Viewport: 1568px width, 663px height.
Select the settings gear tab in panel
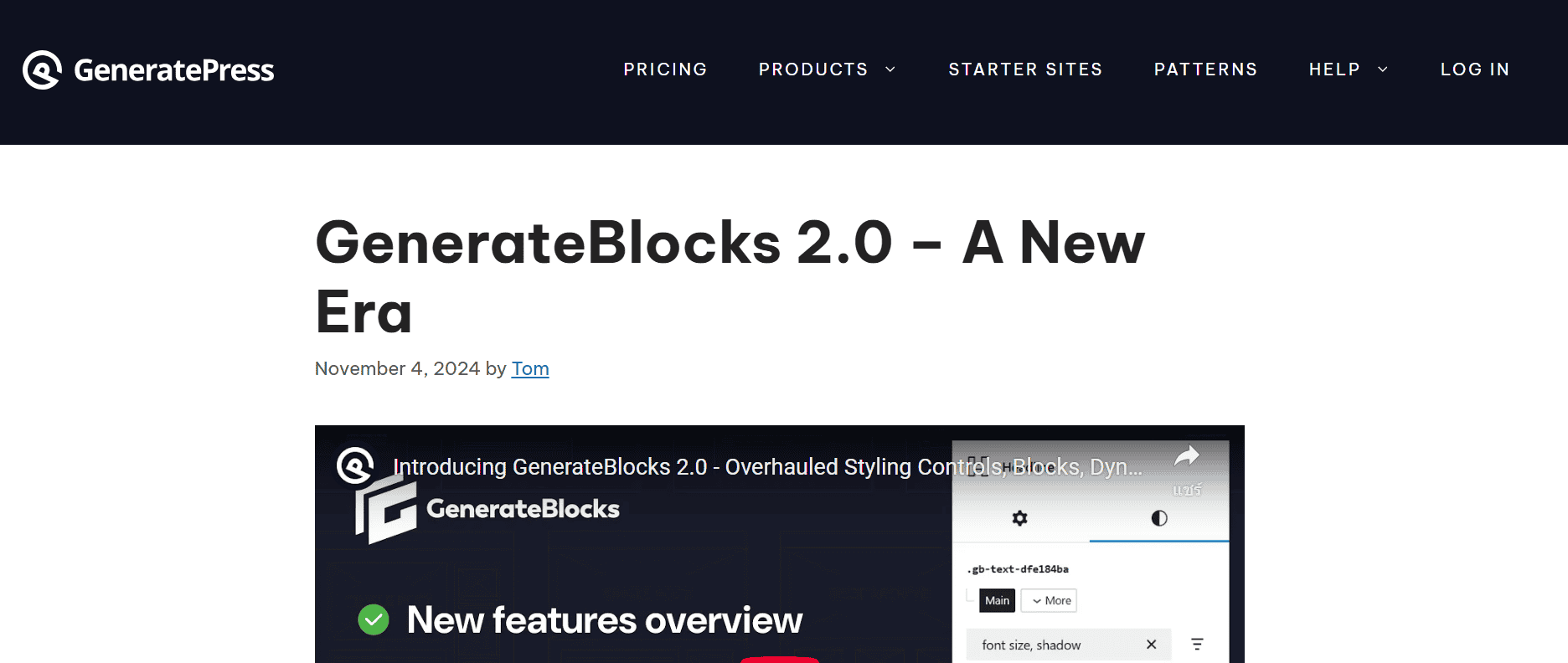pos(1019,518)
